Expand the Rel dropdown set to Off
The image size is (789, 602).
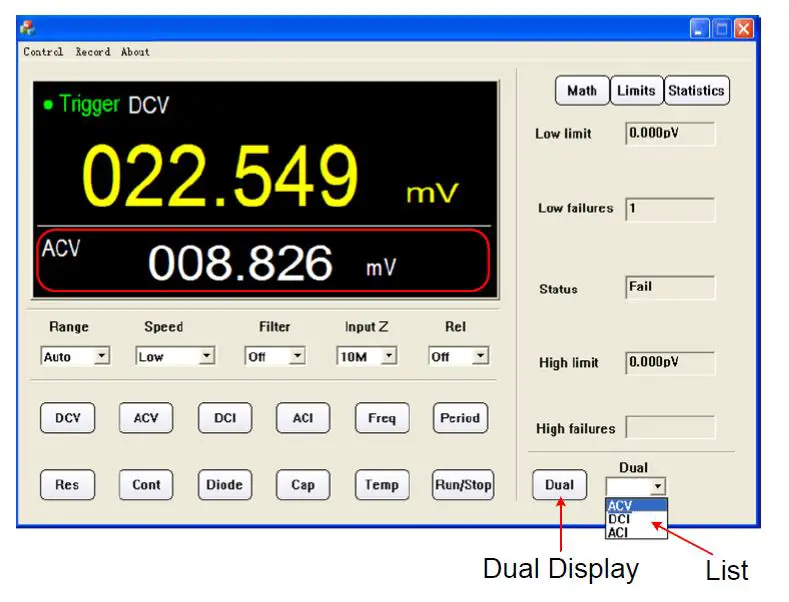point(481,356)
